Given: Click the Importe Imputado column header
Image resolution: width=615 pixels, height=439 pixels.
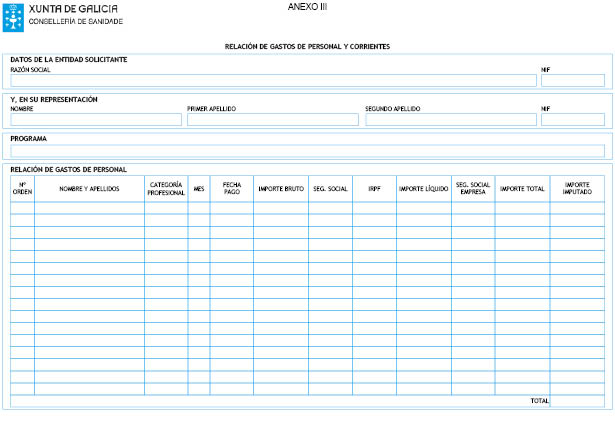Looking at the screenshot, I should click(x=577, y=188).
